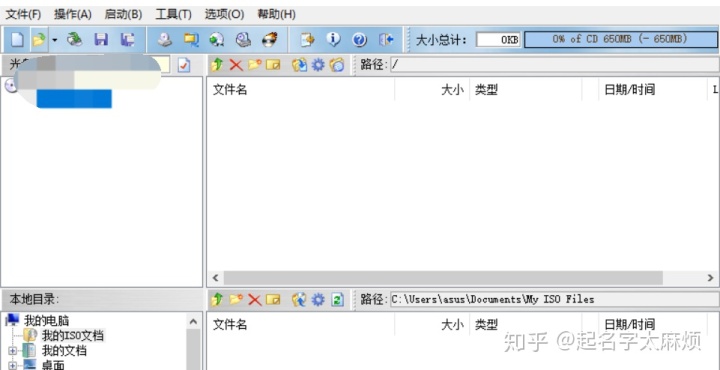Click last folder icon in image toolbar
This screenshot has height=370, width=720.
coord(337,65)
